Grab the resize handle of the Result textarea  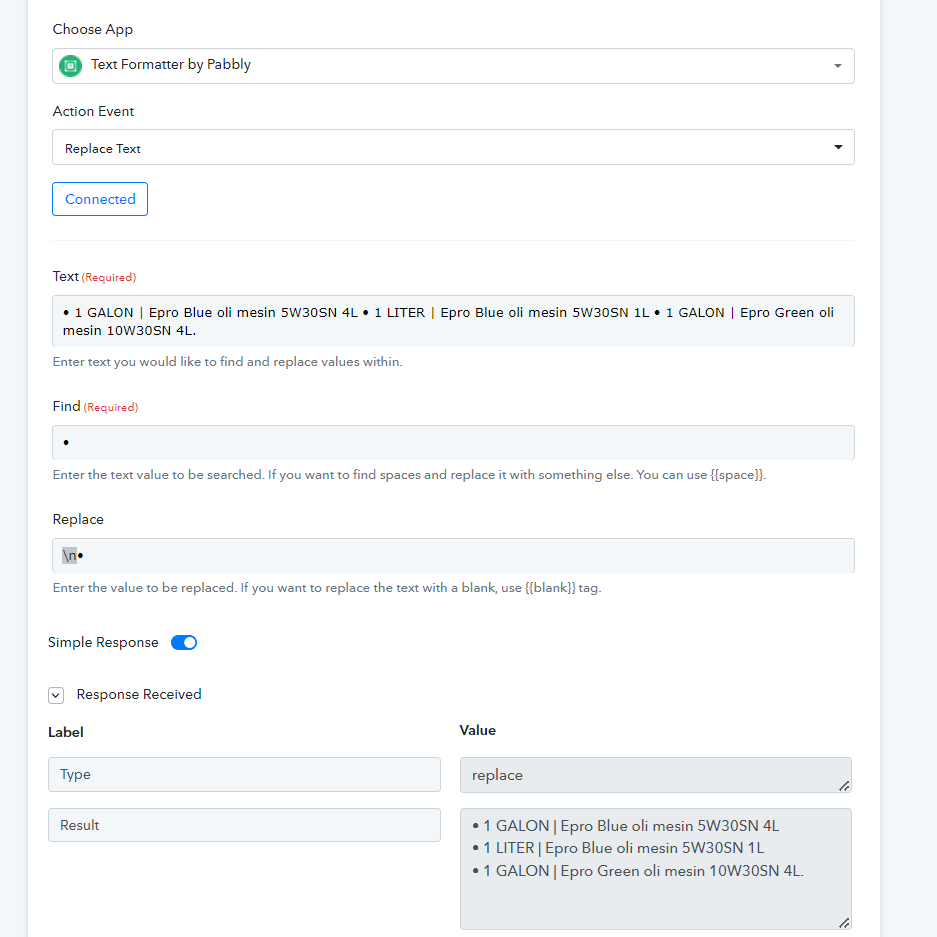(x=845, y=923)
